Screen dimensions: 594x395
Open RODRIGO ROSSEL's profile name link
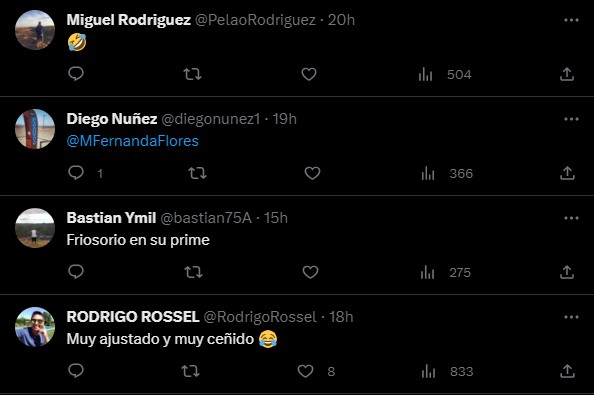coord(133,317)
